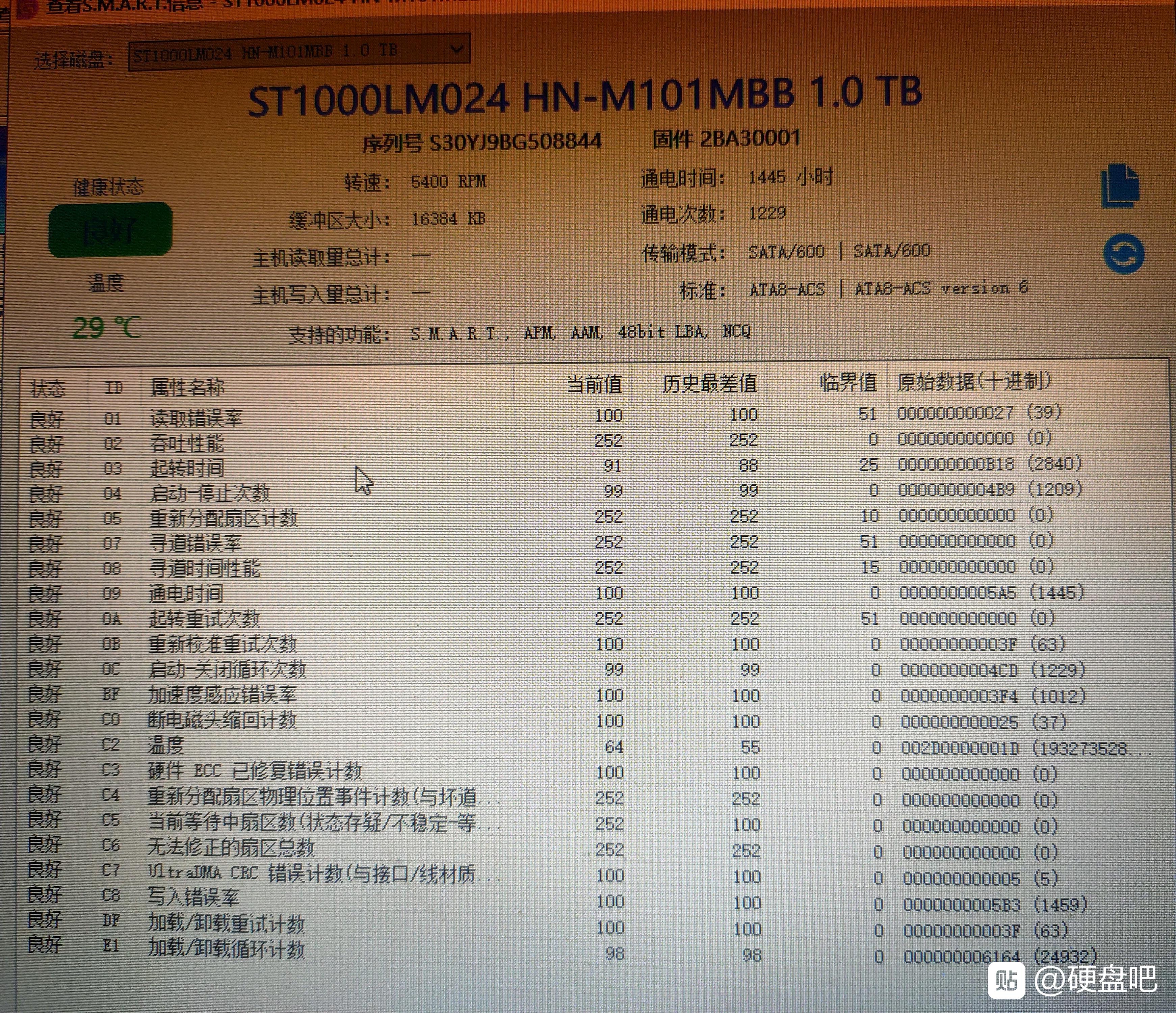Image resolution: width=1176 pixels, height=1013 pixels.
Task: Click the 当前值 column header
Action: click(x=594, y=384)
